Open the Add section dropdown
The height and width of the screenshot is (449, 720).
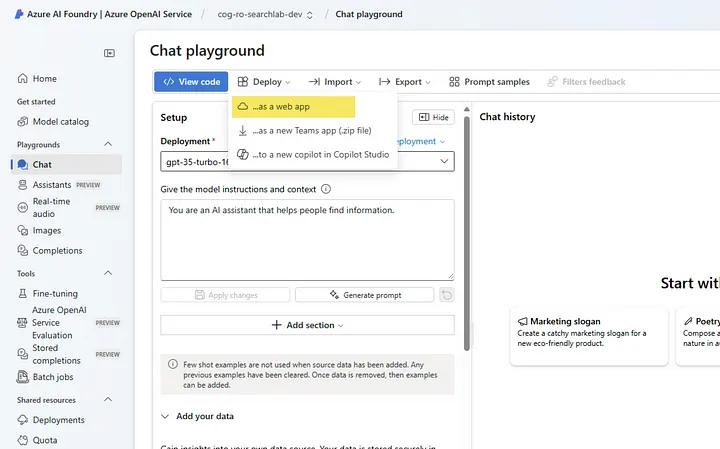307,325
